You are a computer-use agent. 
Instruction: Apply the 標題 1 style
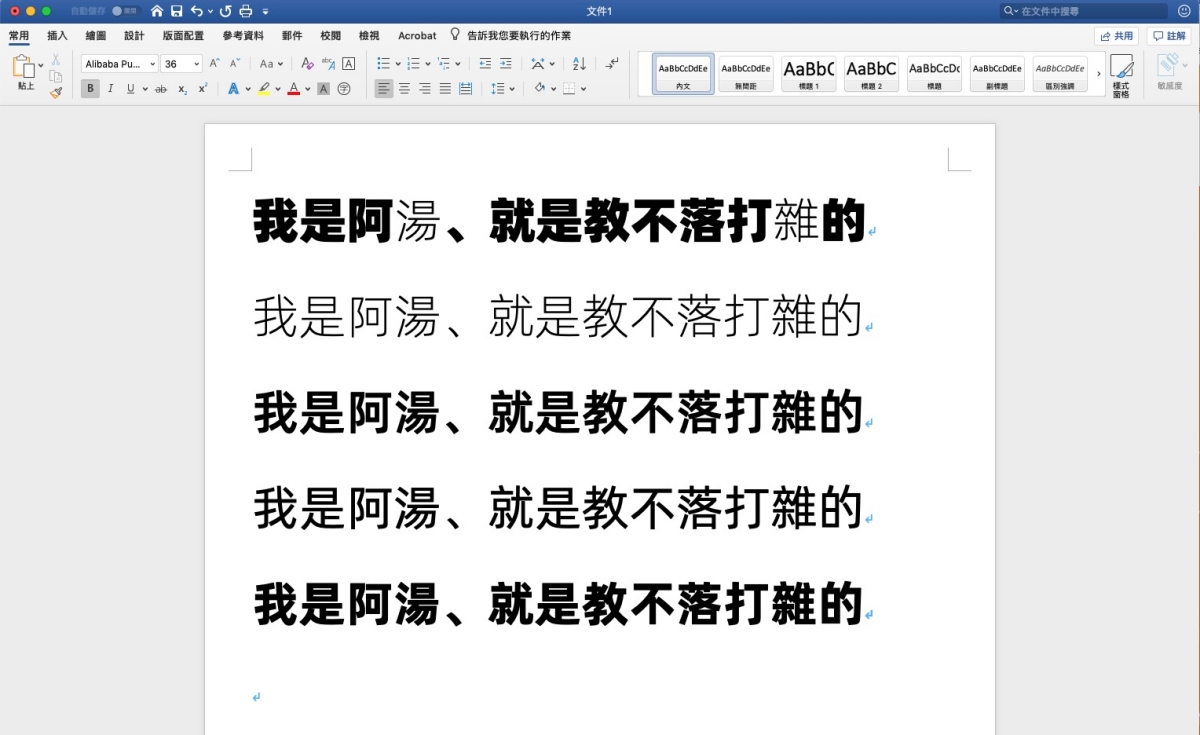[808, 74]
